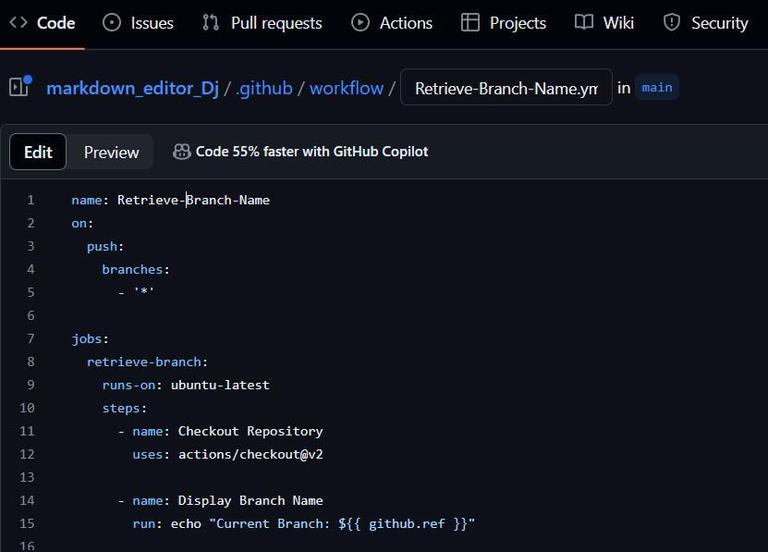The image size is (768, 552).
Task: Open the Issues tab
Action: coord(138,23)
